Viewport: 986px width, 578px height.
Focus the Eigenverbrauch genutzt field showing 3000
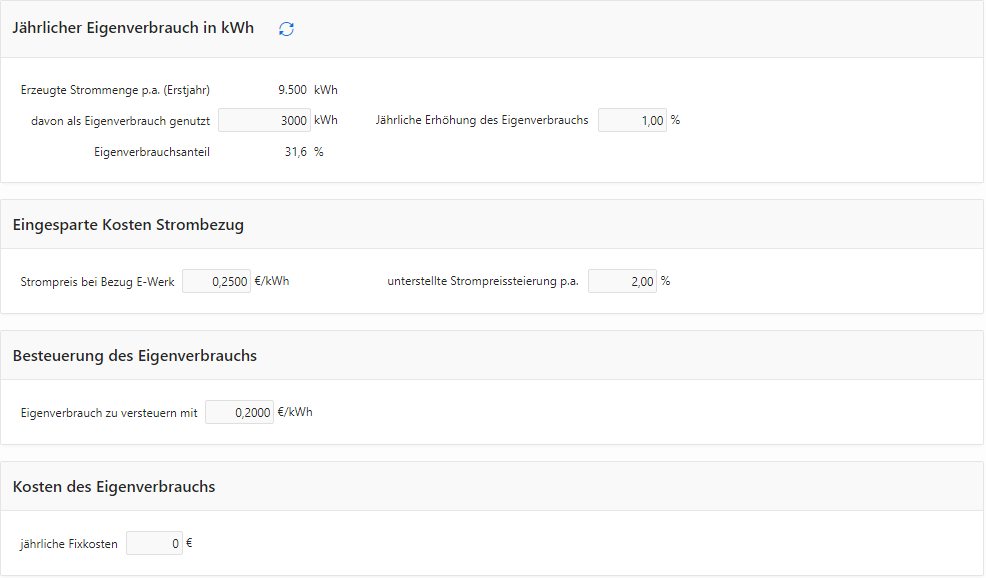coord(264,120)
